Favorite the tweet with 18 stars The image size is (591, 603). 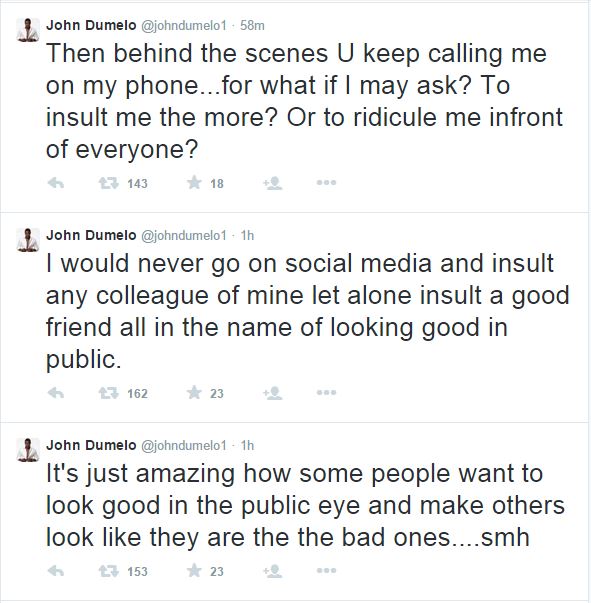pos(195,183)
